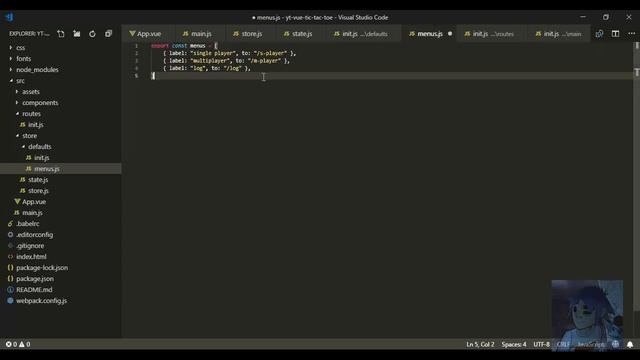Open webpack.config.js file
Screen dimensions: 640x360
tap(41, 301)
